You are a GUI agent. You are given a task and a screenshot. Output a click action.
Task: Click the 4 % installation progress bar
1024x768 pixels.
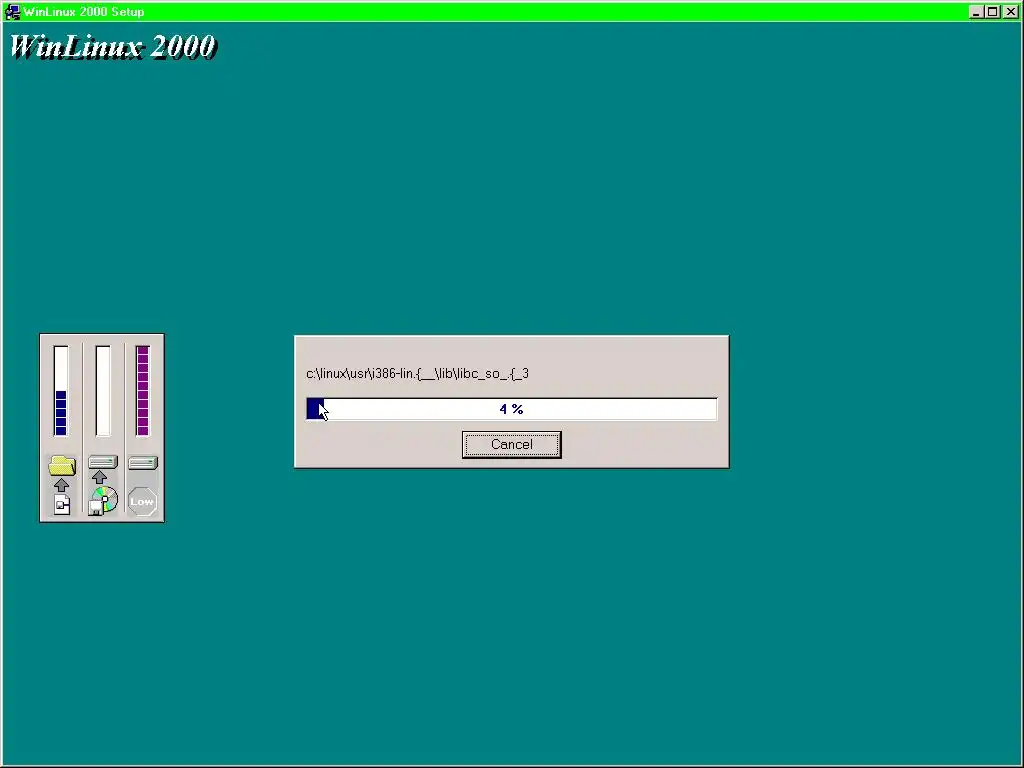click(511, 409)
